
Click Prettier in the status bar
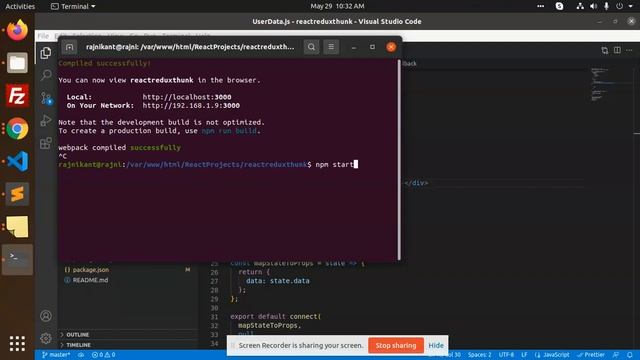(x=591, y=355)
